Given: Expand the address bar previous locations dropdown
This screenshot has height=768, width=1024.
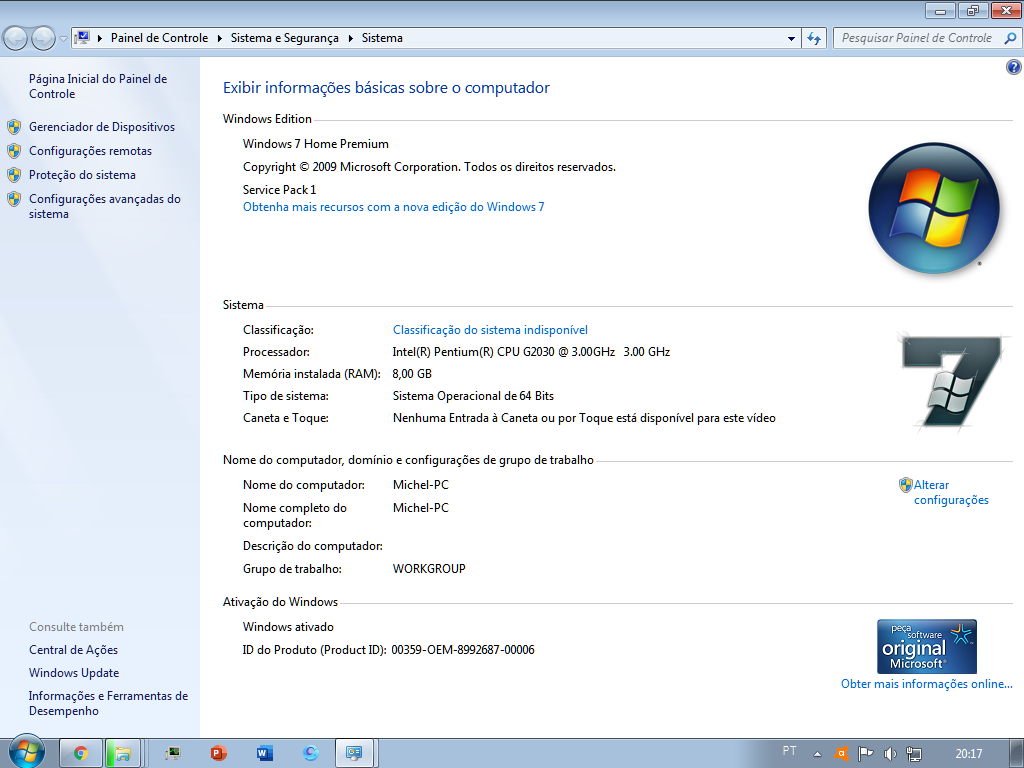Looking at the screenshot, I should coord(791,39).
